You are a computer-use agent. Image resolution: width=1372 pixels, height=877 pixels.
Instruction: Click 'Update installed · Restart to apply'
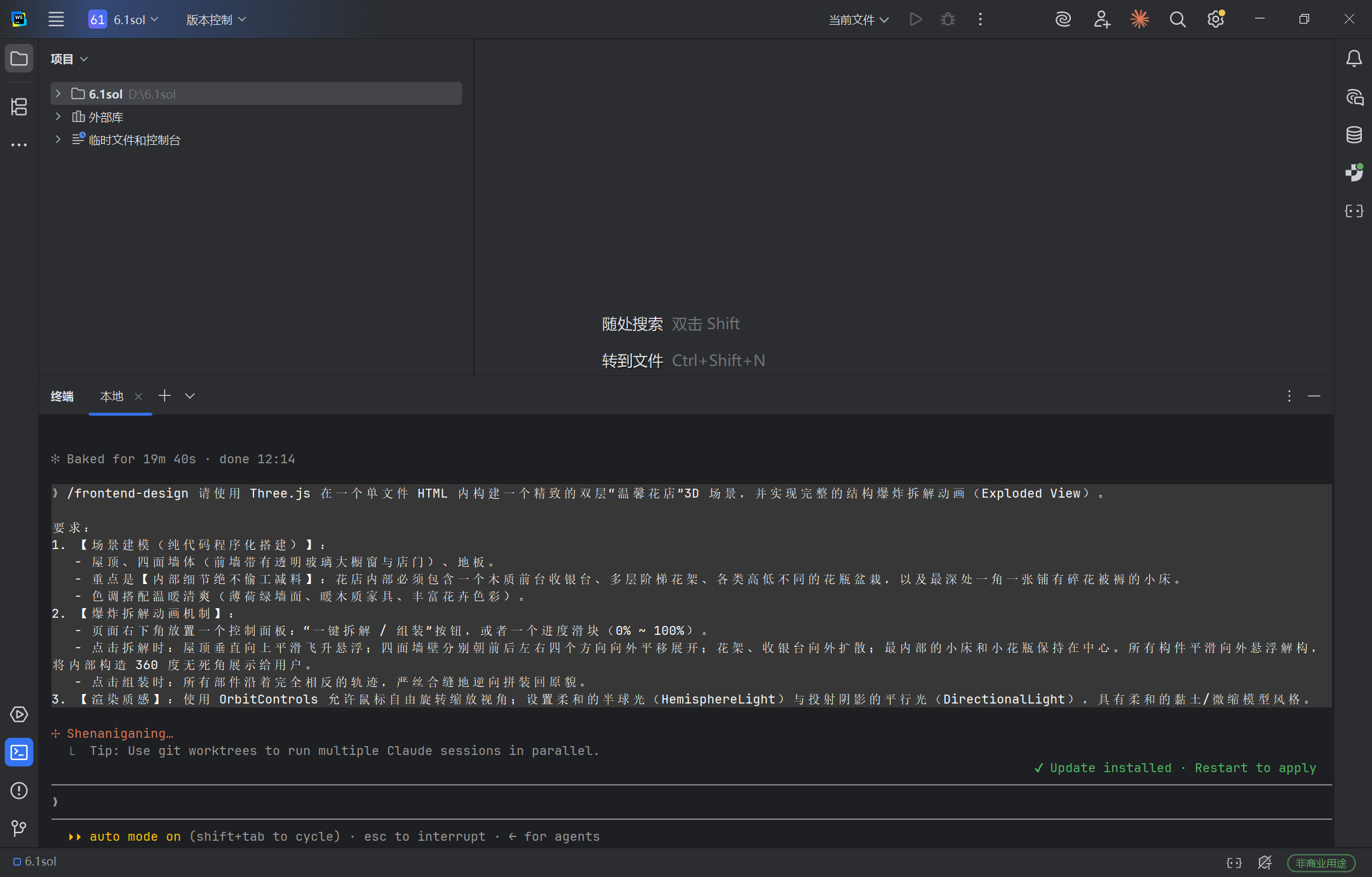click(x=1175, y=768)
